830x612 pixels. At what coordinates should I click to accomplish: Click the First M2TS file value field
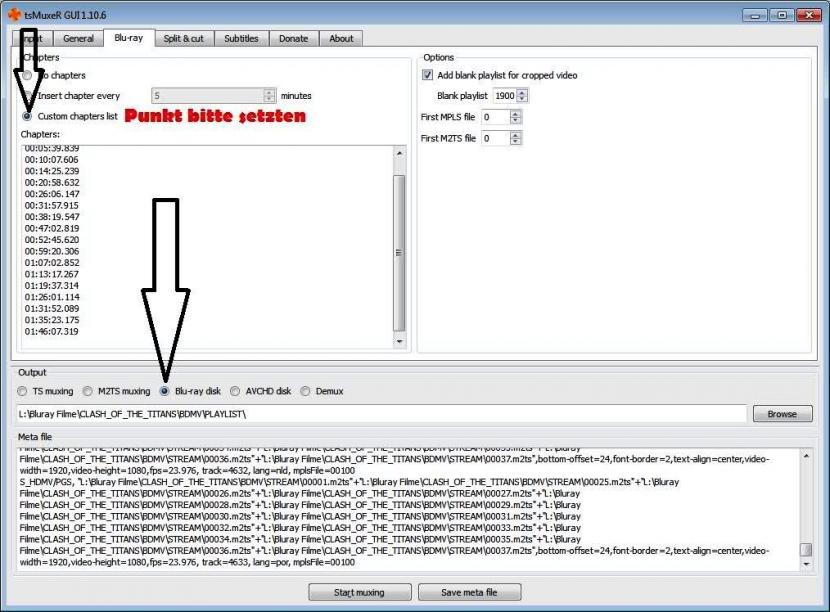click(495, 138)
